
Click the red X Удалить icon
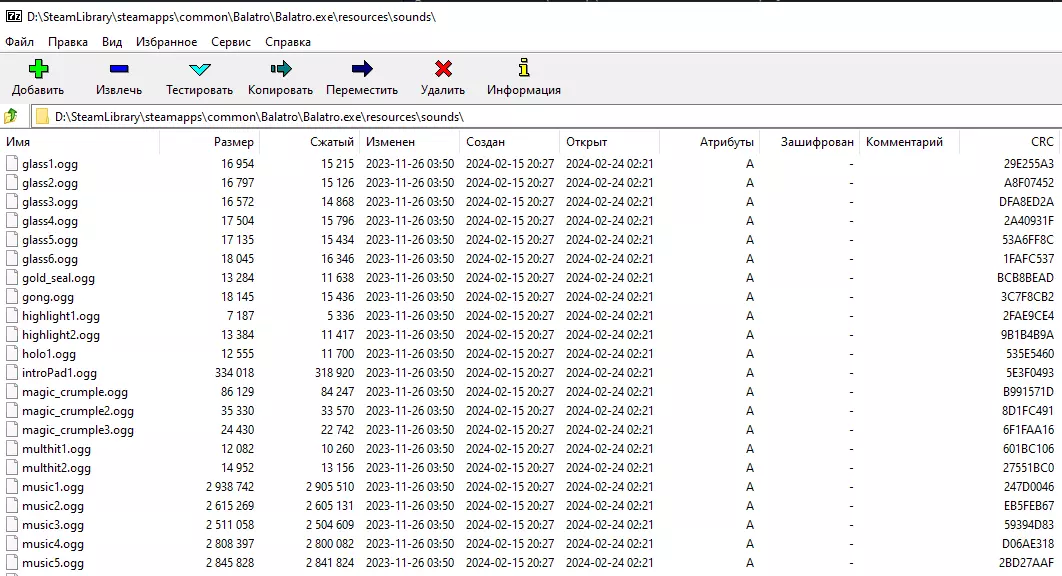(443, 68)
